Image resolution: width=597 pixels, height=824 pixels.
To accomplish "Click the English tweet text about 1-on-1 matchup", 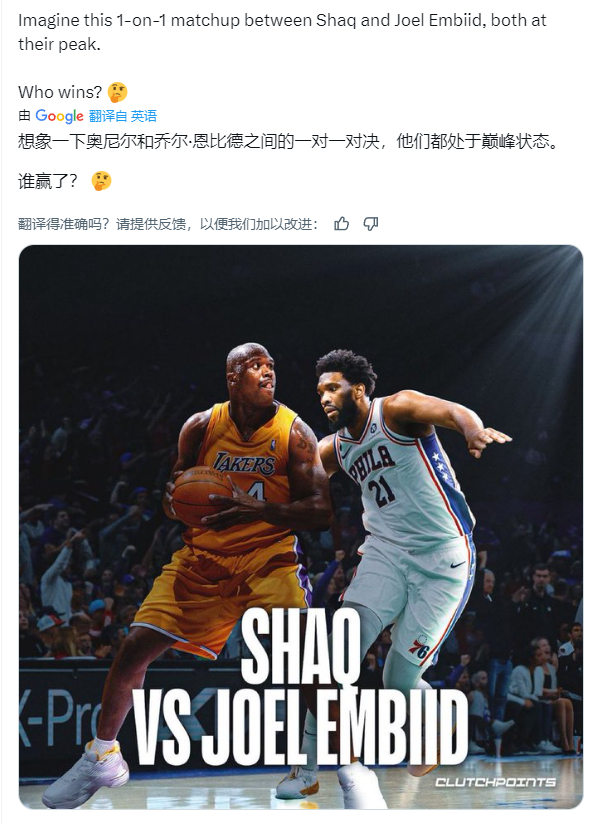I will [282, 32].
